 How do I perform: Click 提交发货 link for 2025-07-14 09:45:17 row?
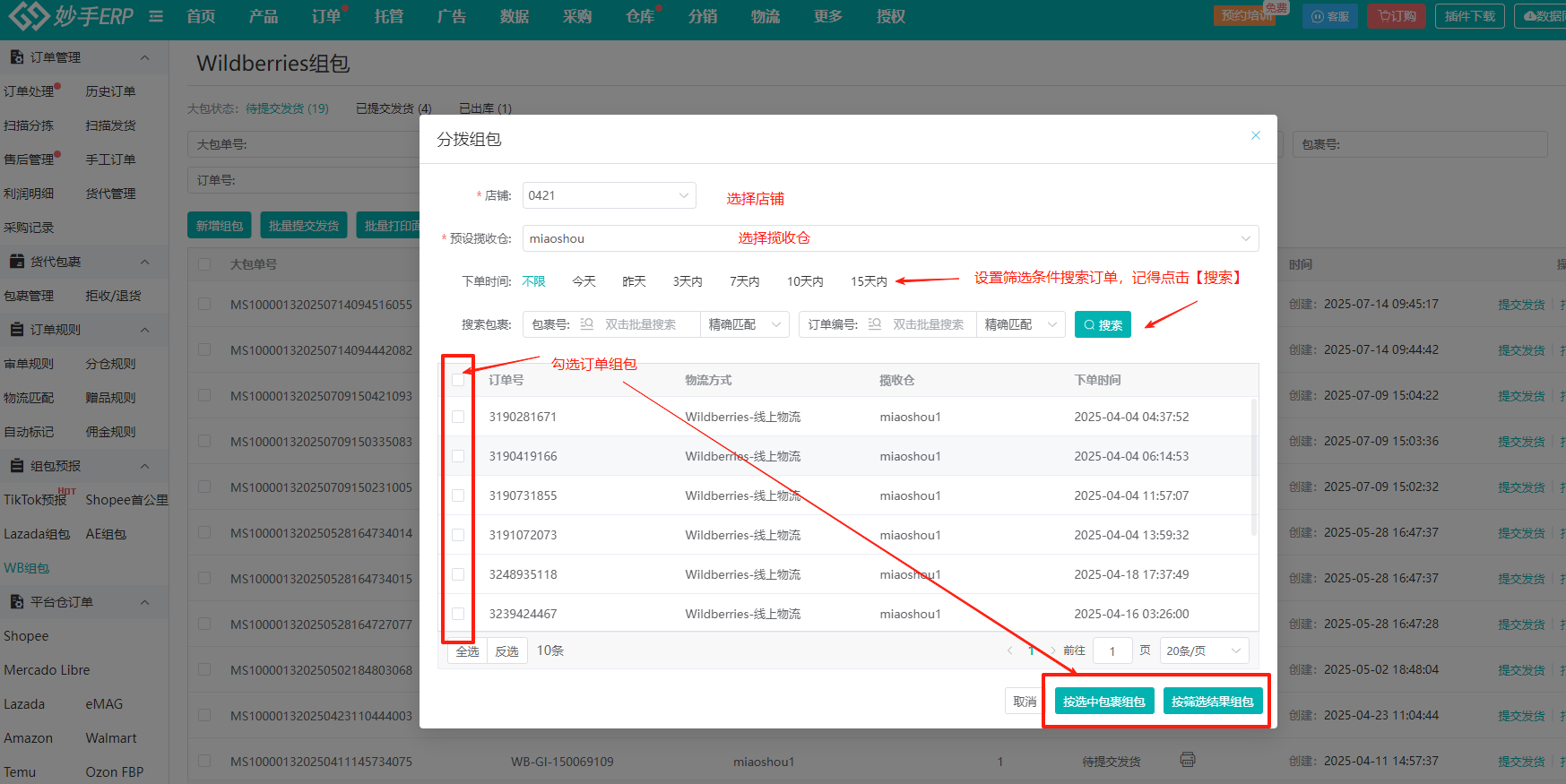click(1521, 305)
